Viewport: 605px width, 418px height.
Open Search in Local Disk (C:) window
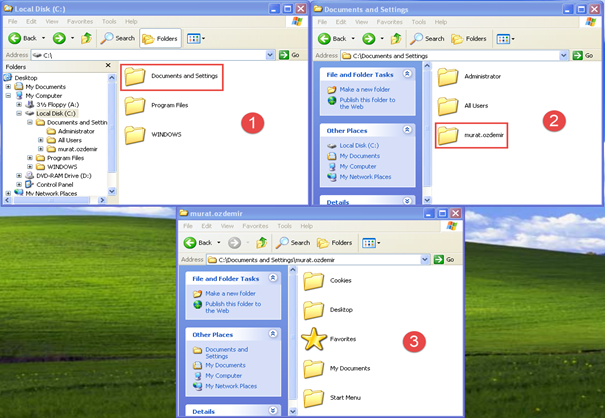(118, 38)
